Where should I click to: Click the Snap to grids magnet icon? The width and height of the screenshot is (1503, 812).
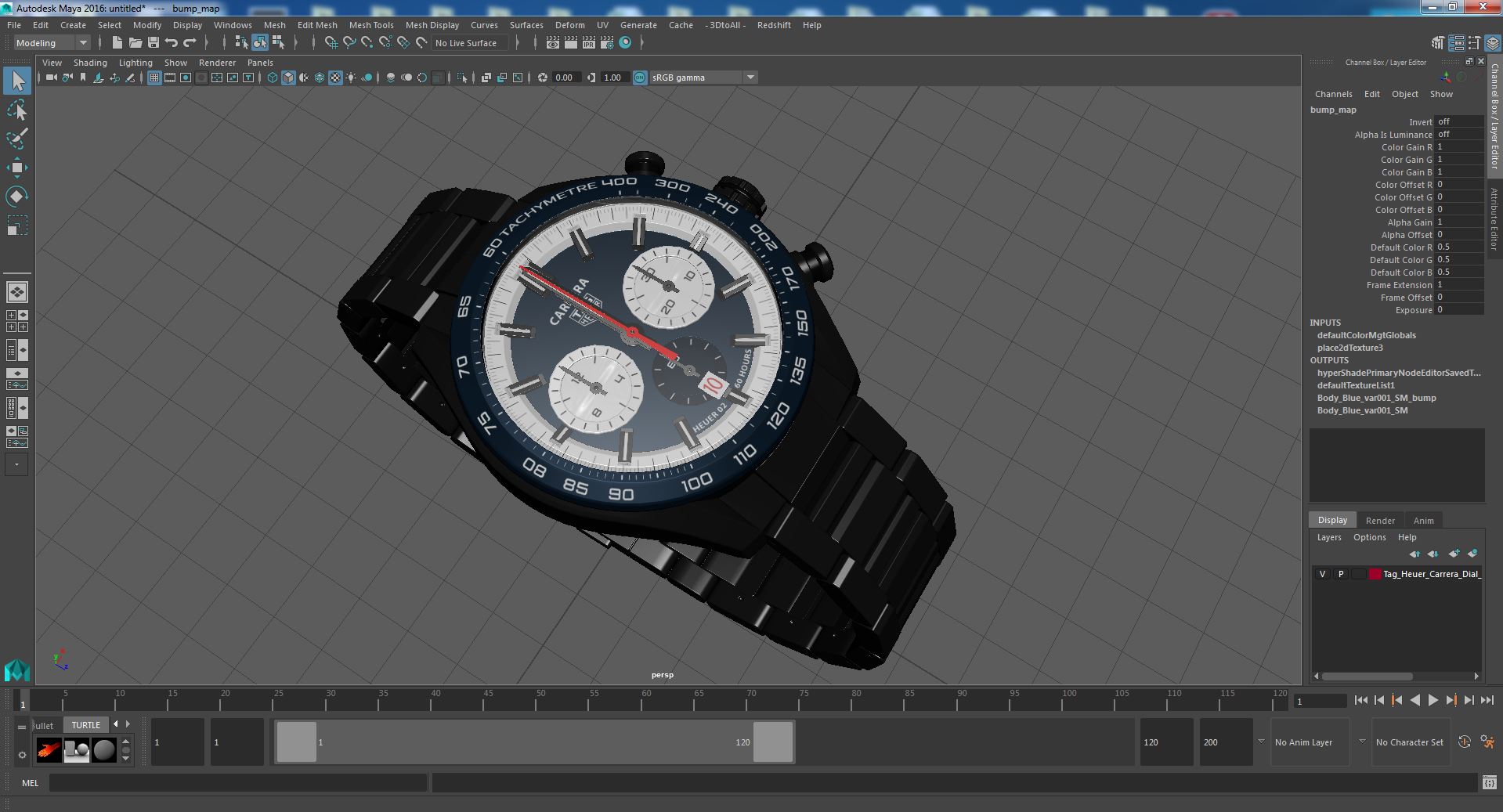[x=331, y=43]
